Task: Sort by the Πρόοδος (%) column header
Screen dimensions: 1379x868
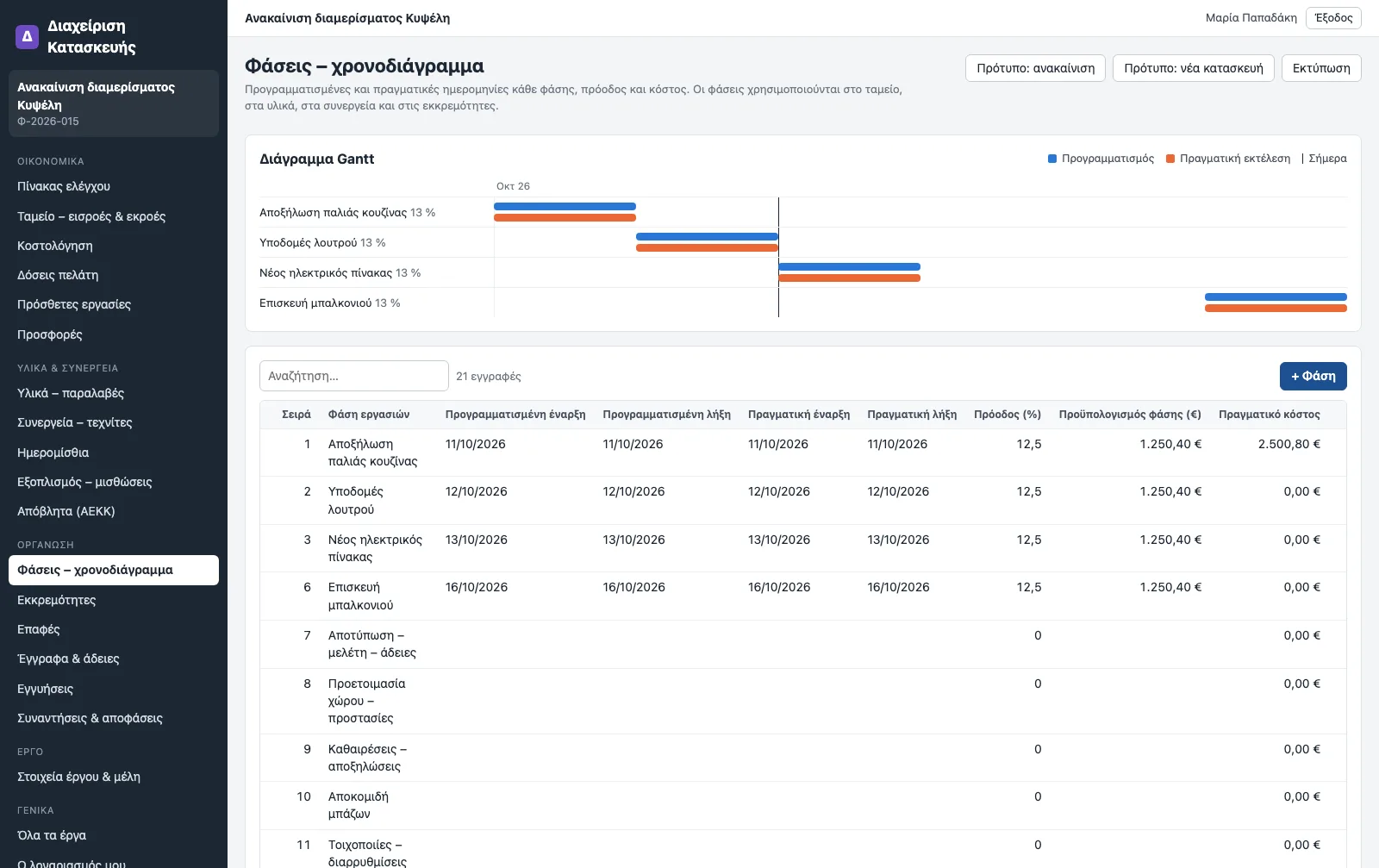Action: coord(1007,415)
